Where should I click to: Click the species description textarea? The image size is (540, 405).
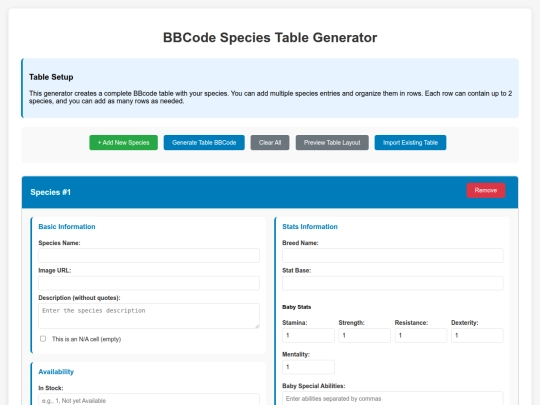click(149, 316)
